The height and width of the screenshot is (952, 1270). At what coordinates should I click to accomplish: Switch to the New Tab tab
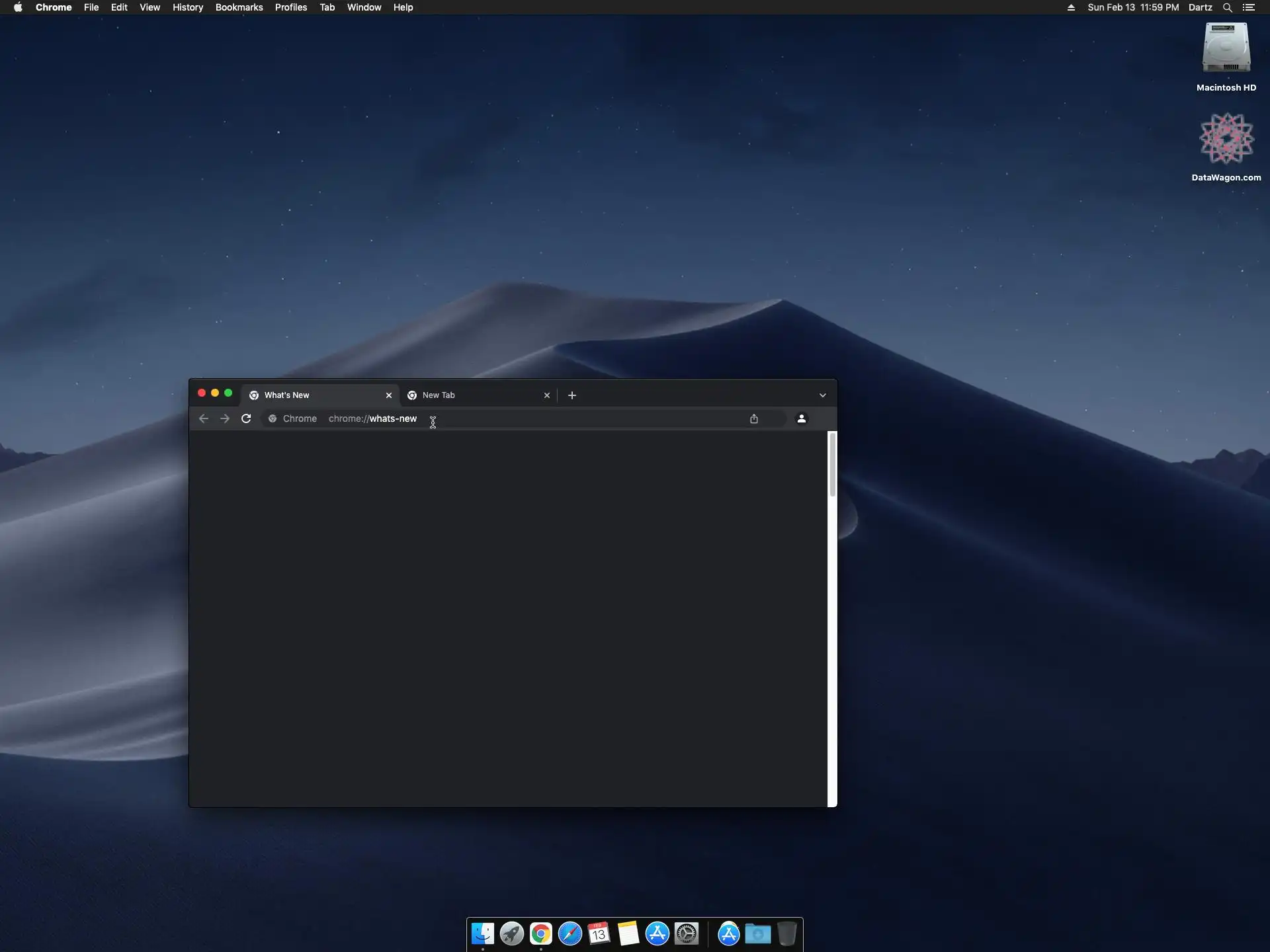pos(470,395)
